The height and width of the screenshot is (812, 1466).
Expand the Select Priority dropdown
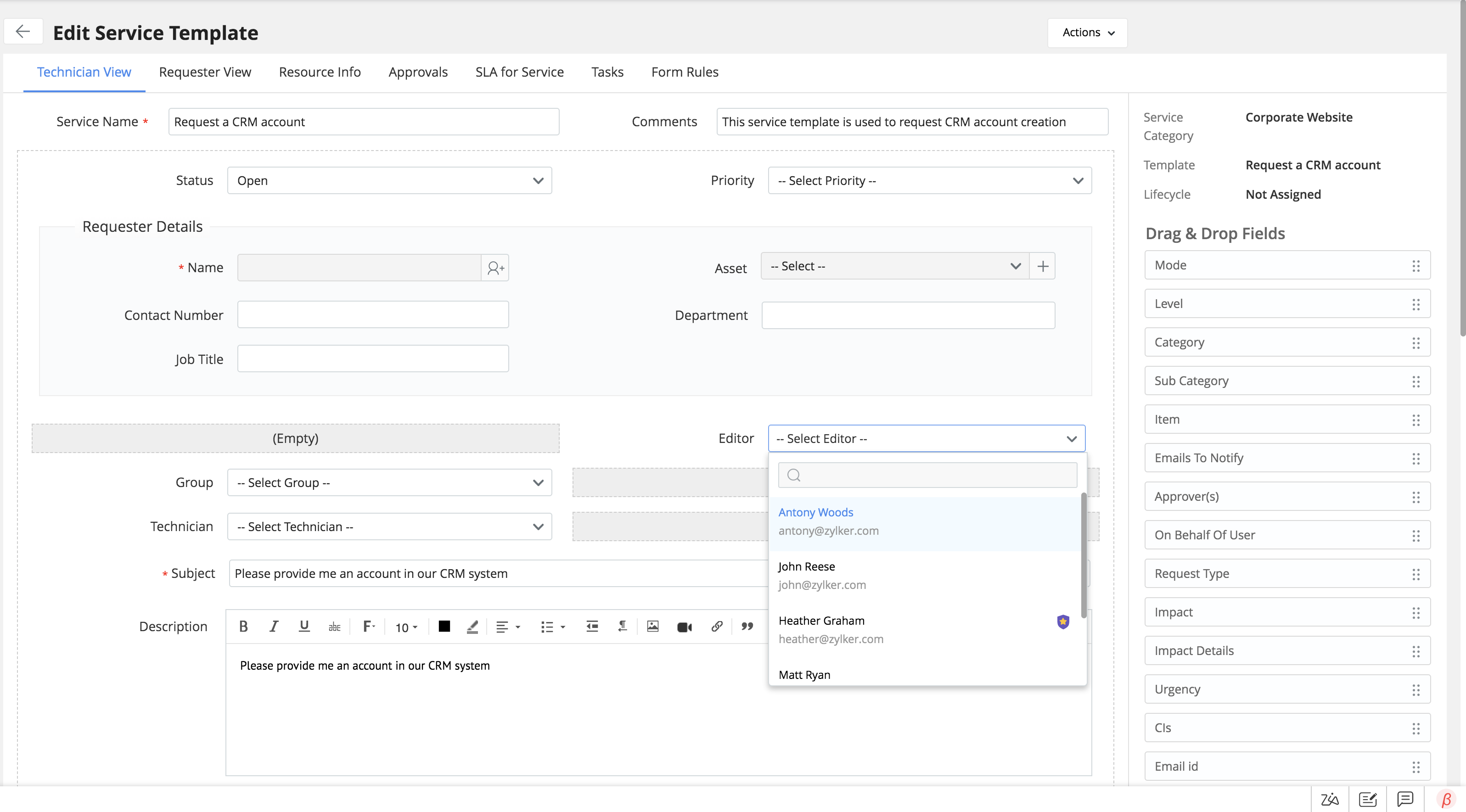930,180
